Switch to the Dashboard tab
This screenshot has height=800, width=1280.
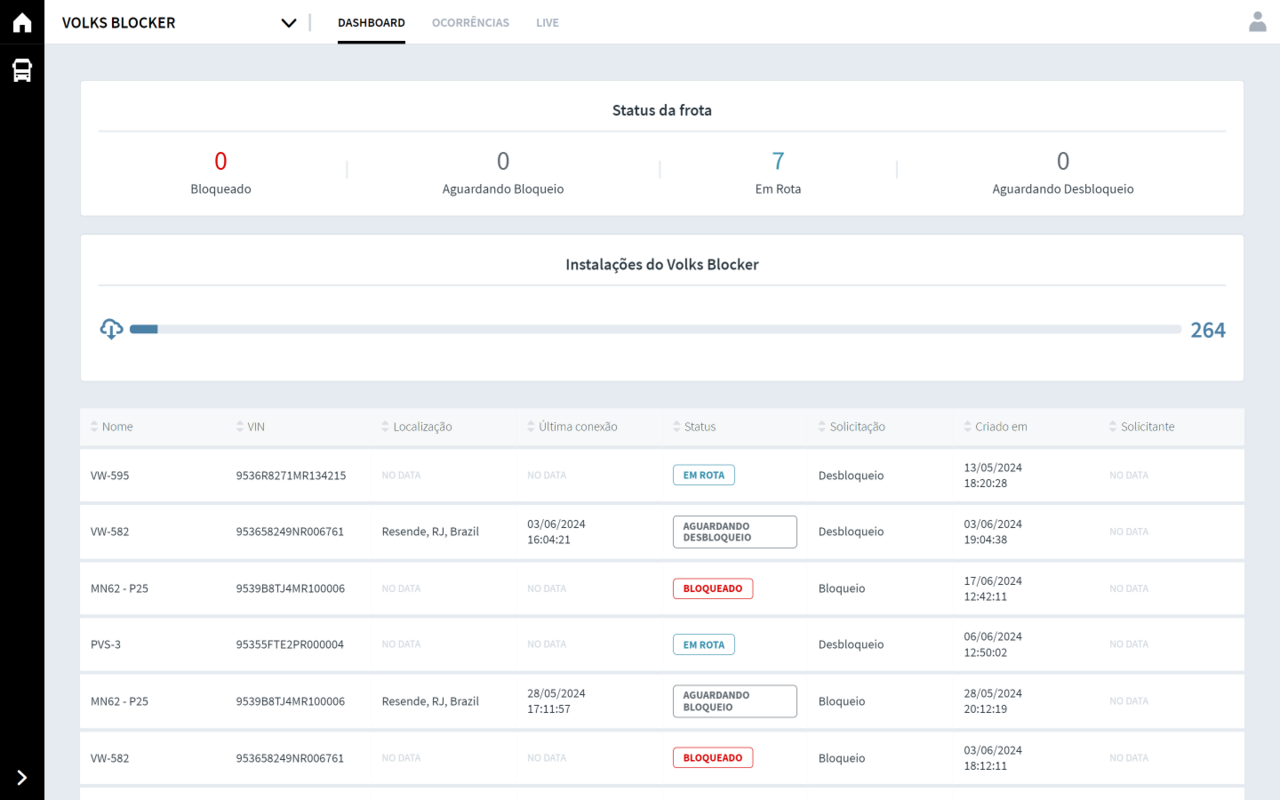coord(371,23)
